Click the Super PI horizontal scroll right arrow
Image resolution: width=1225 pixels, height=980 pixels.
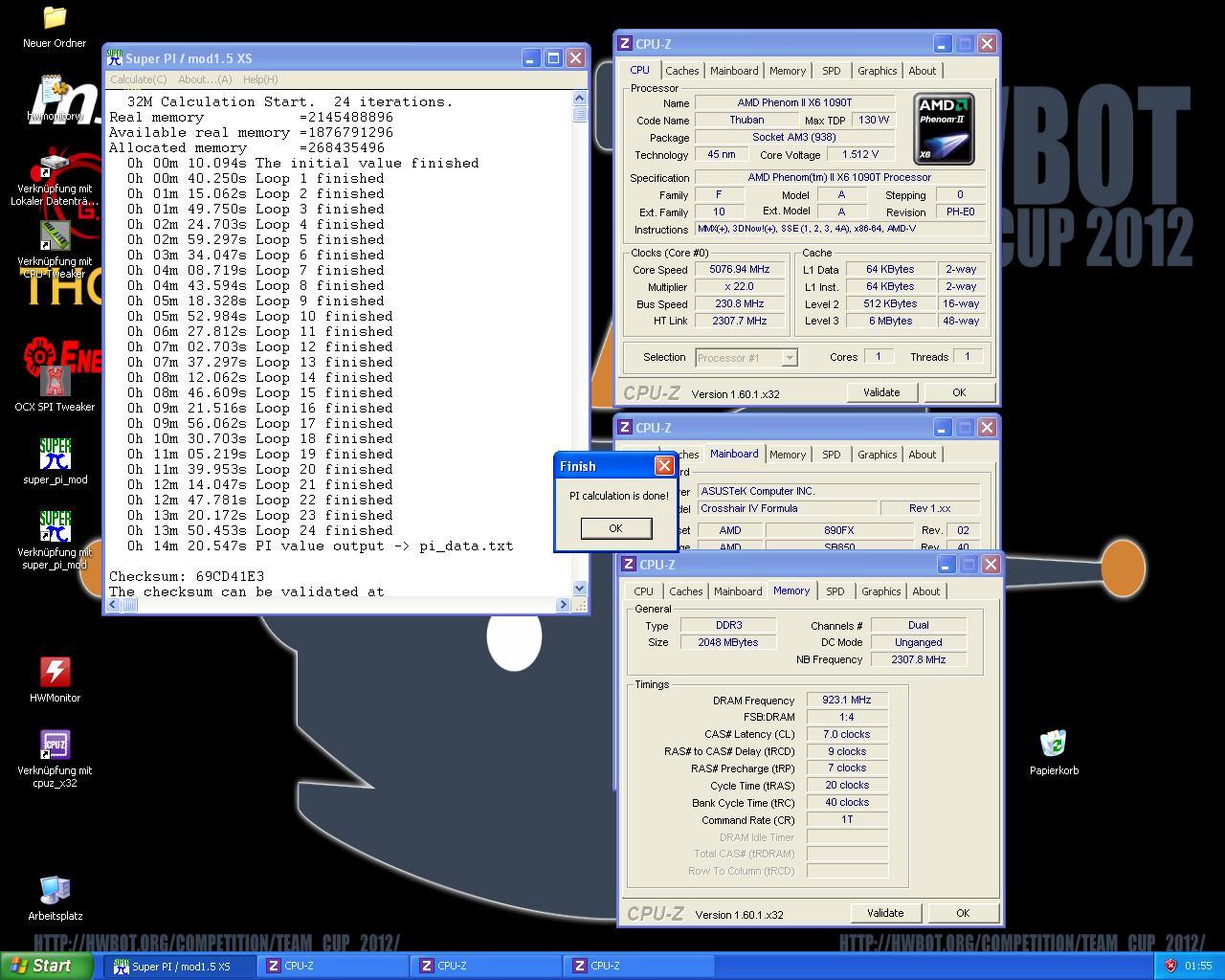[x=563, y=605]
